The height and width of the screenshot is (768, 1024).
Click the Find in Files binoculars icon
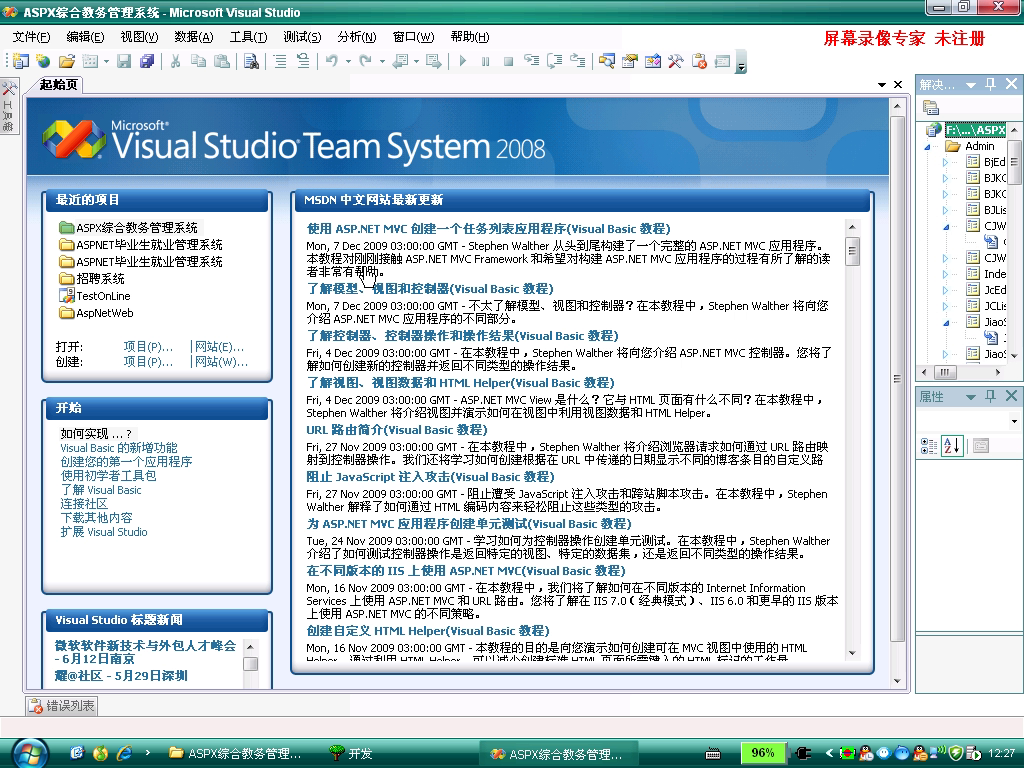pos(251,61)
